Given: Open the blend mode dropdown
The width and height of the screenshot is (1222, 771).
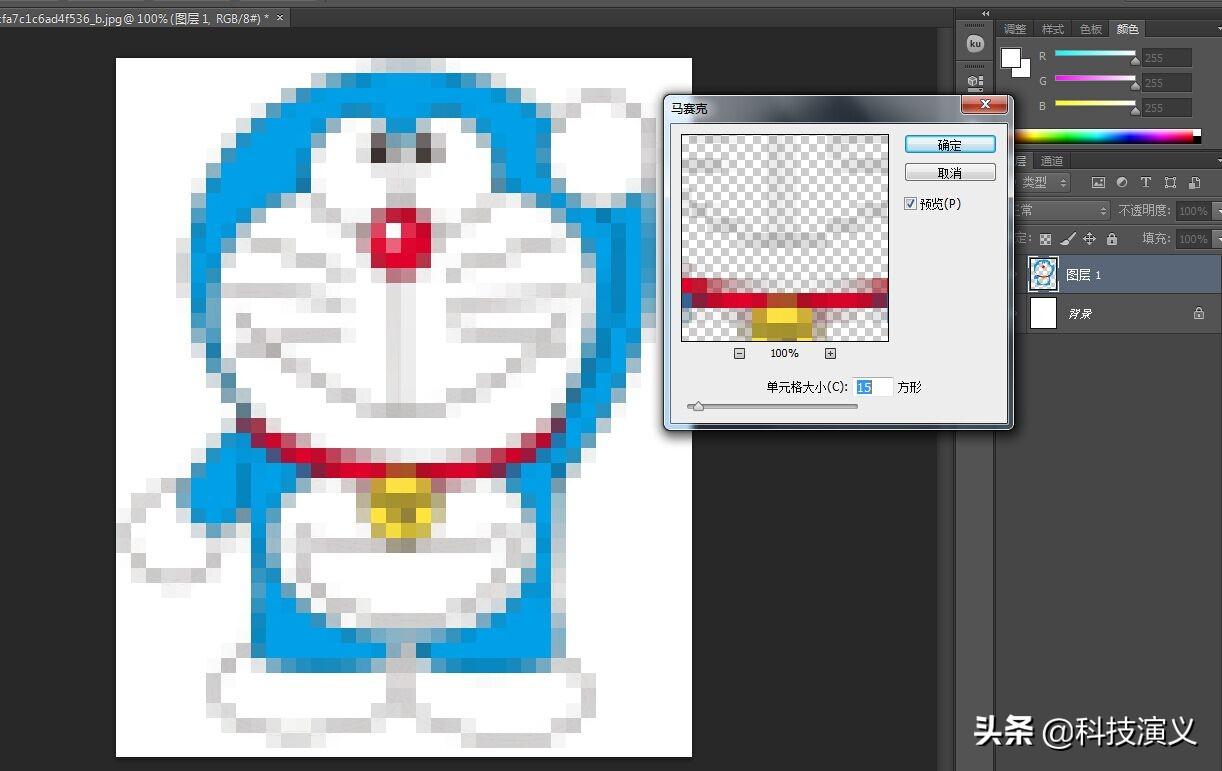Looking at the screenshot, I should 1062,211.
